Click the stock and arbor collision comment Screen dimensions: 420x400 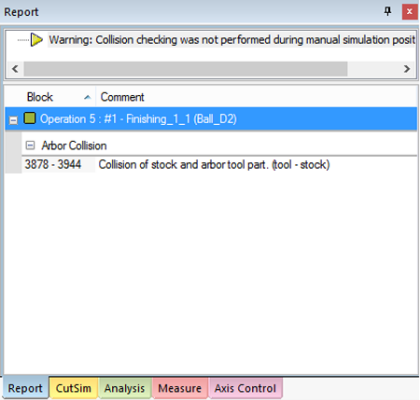[x=214, y=165]
